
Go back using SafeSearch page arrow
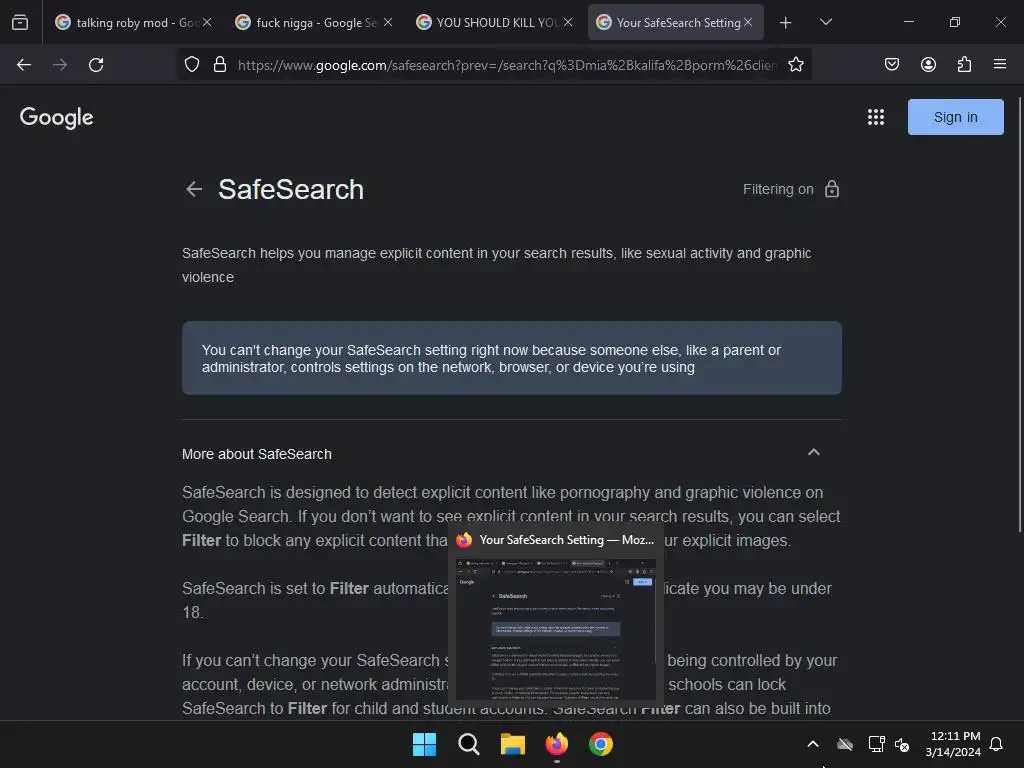194,189
